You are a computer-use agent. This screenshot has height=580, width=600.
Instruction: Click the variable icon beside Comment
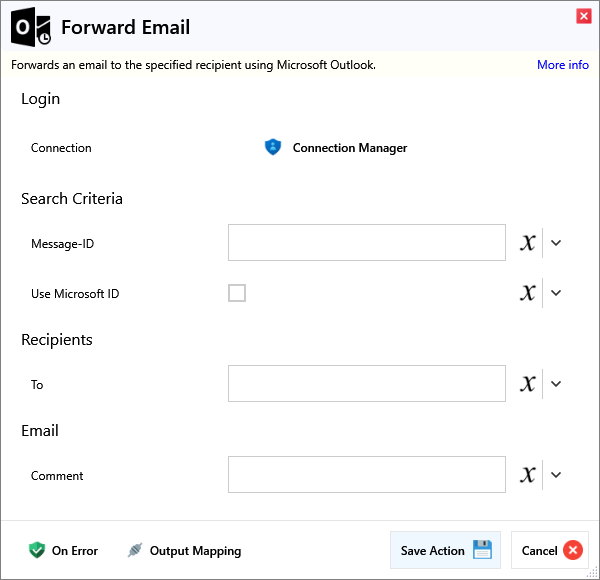tap(528, 475)
